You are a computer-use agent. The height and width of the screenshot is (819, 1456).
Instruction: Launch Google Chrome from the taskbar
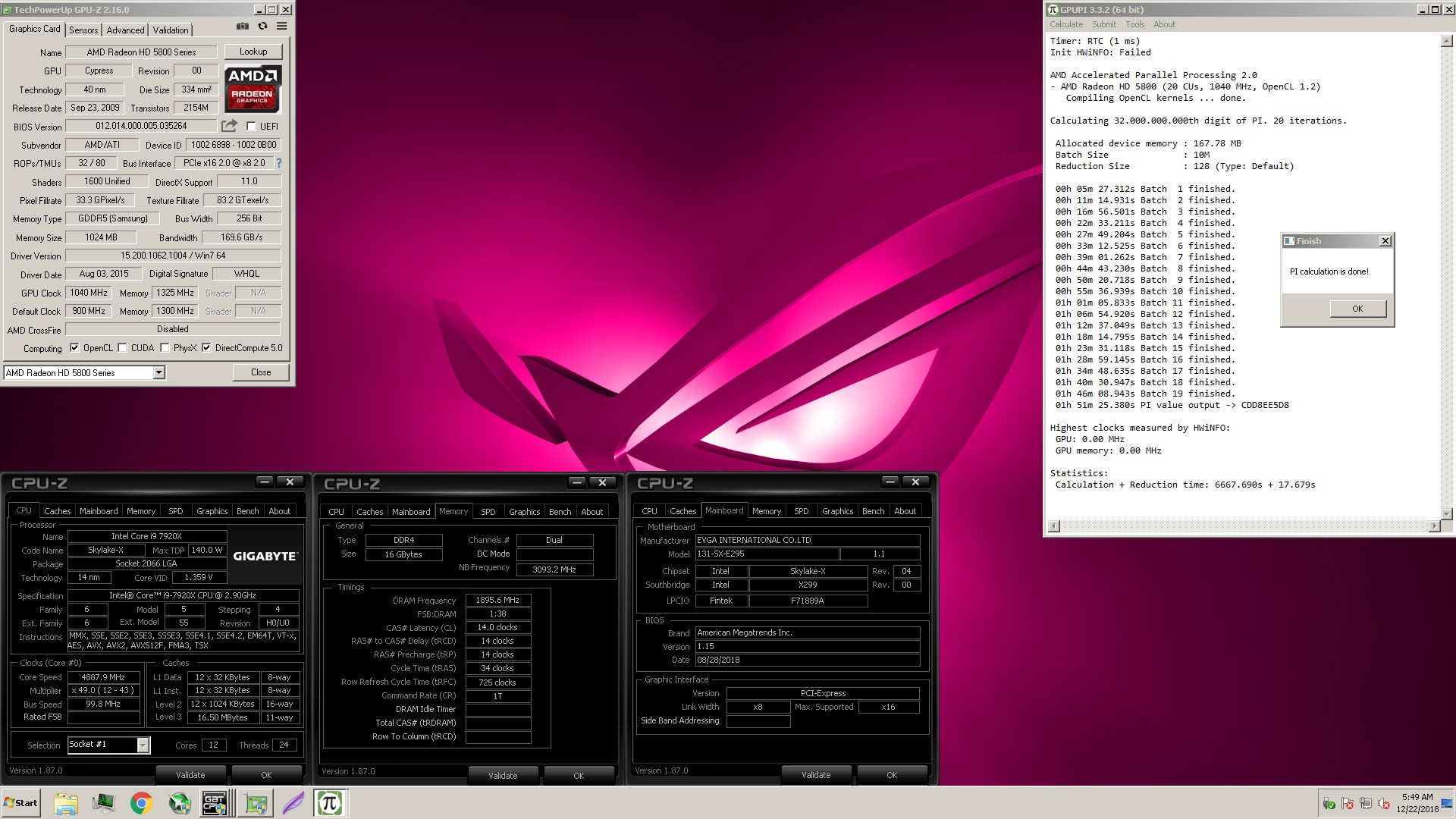coord(141,803)
